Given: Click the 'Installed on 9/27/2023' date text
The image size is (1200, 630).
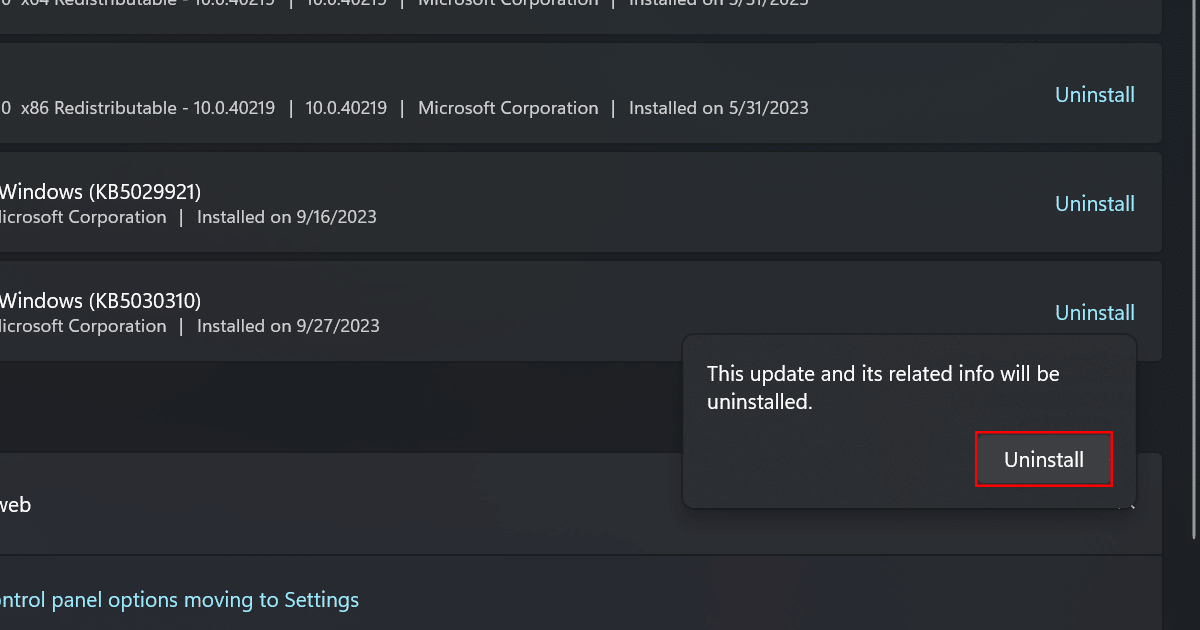Looking at the screenshot, I should [x=288, y=326].
